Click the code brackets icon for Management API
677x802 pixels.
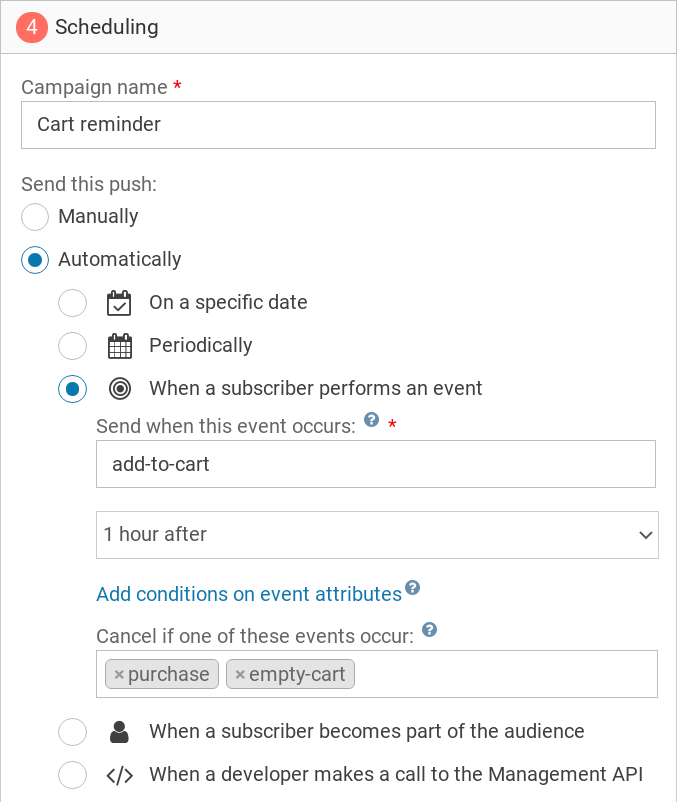click(x=119, y=775)
